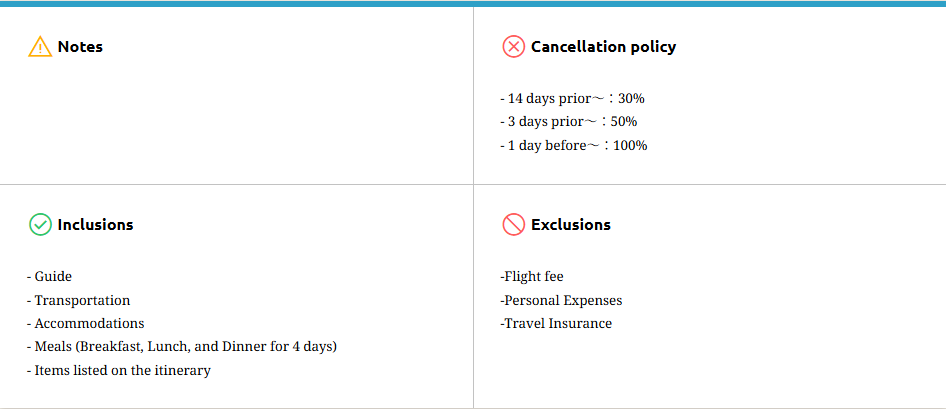Click the red prohibited Exclusions icon
This screenshot has height=409, width=946.
pos(513,225)
